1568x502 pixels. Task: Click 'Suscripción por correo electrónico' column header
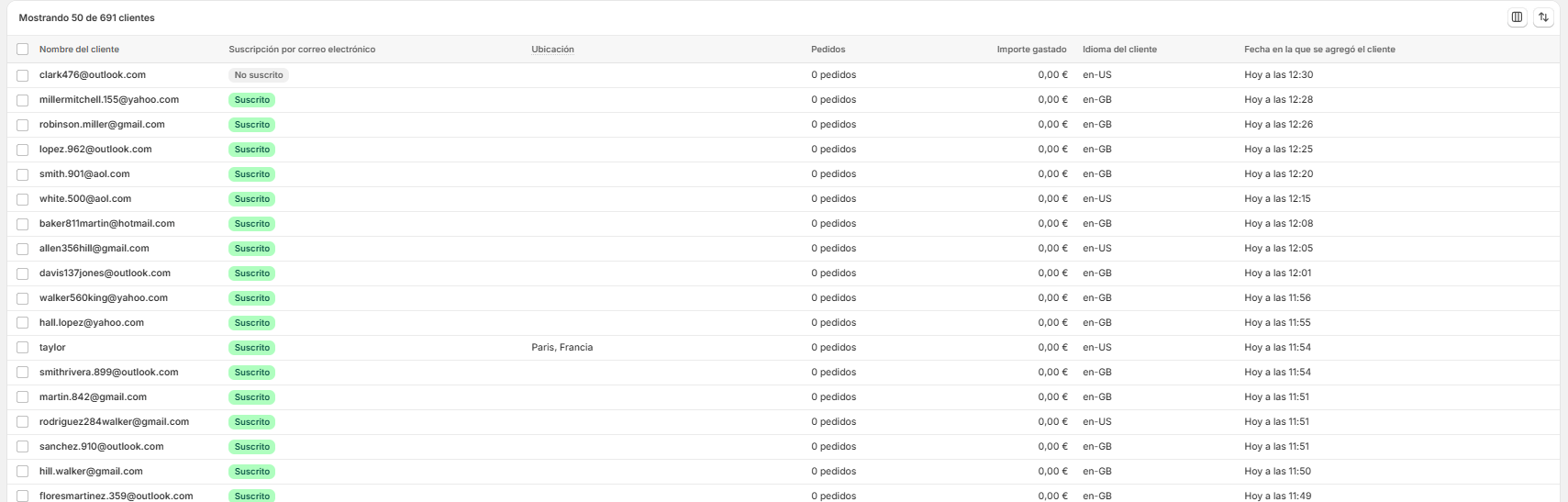click(302, 50)
